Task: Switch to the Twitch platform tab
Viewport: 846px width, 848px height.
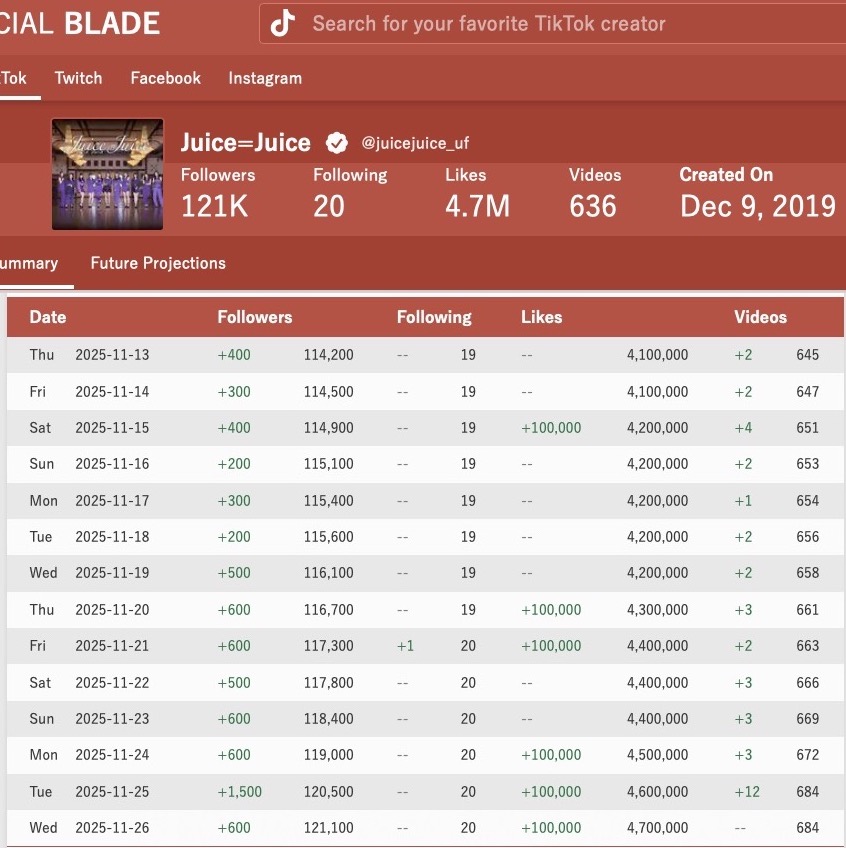Action: (x=78, y=78)
